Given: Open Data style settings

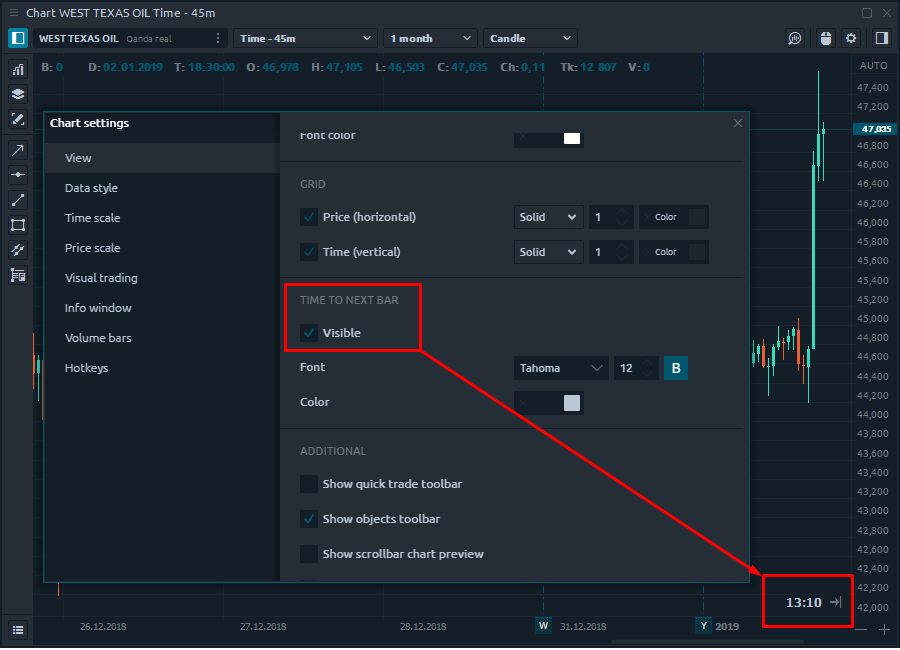Looking at the screenshot, I should pyautogui.click(x=162, y=188).
